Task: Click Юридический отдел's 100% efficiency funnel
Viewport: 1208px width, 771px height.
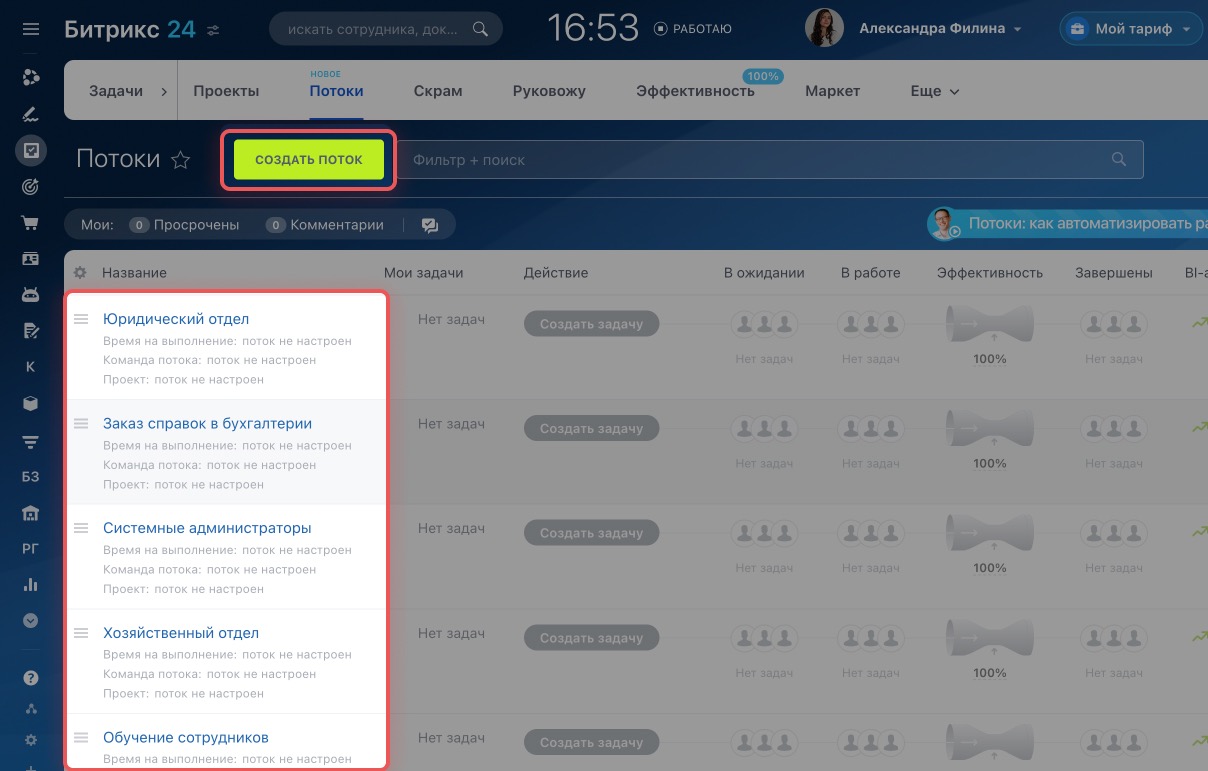Action: (x=989, y=326)
